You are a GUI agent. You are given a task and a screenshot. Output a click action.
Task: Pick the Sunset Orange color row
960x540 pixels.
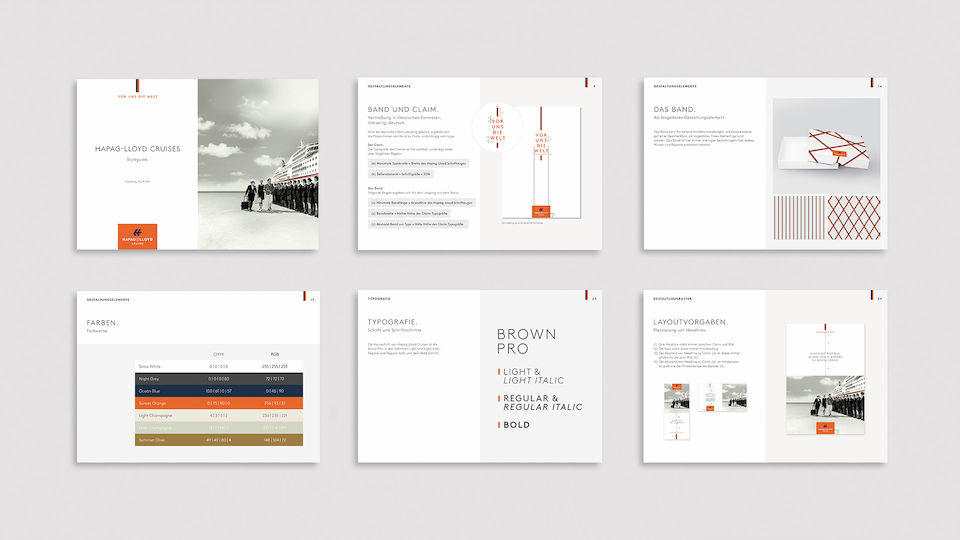click(219, 403)
